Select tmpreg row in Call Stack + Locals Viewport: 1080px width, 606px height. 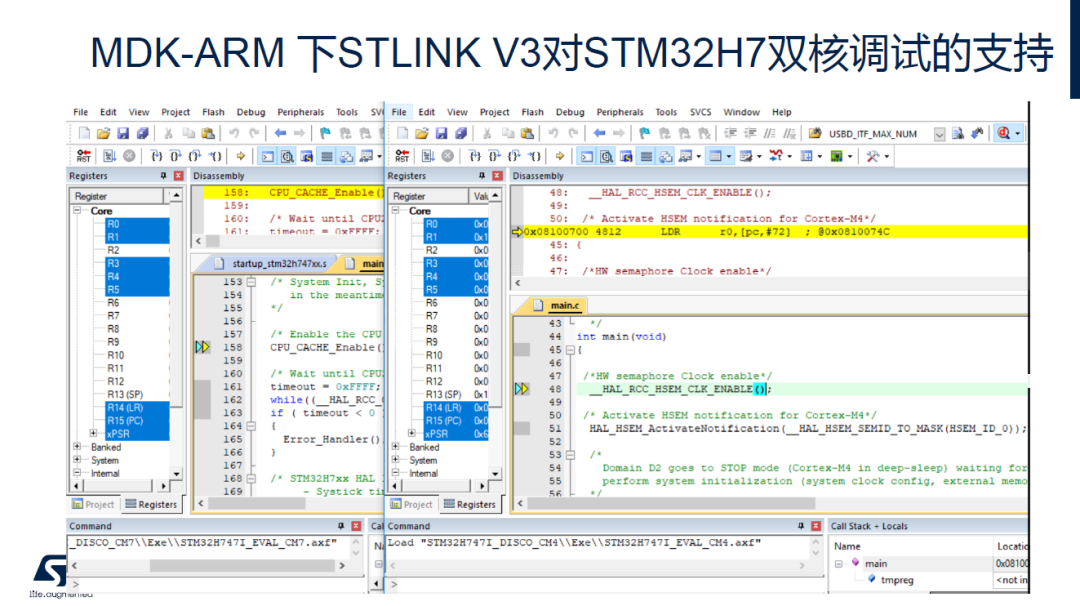click(897, 580)
